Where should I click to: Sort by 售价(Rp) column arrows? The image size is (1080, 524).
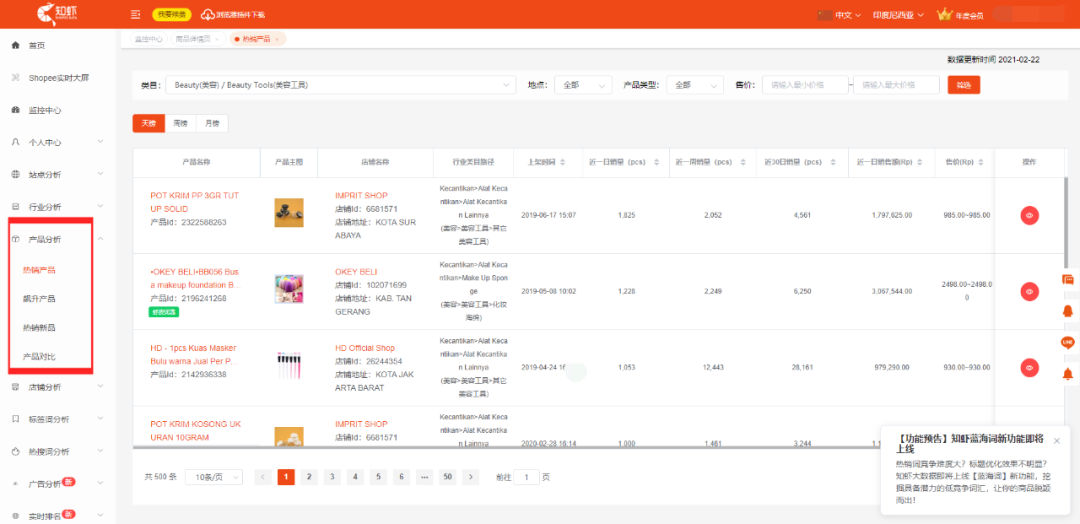[x=980, y=163]
